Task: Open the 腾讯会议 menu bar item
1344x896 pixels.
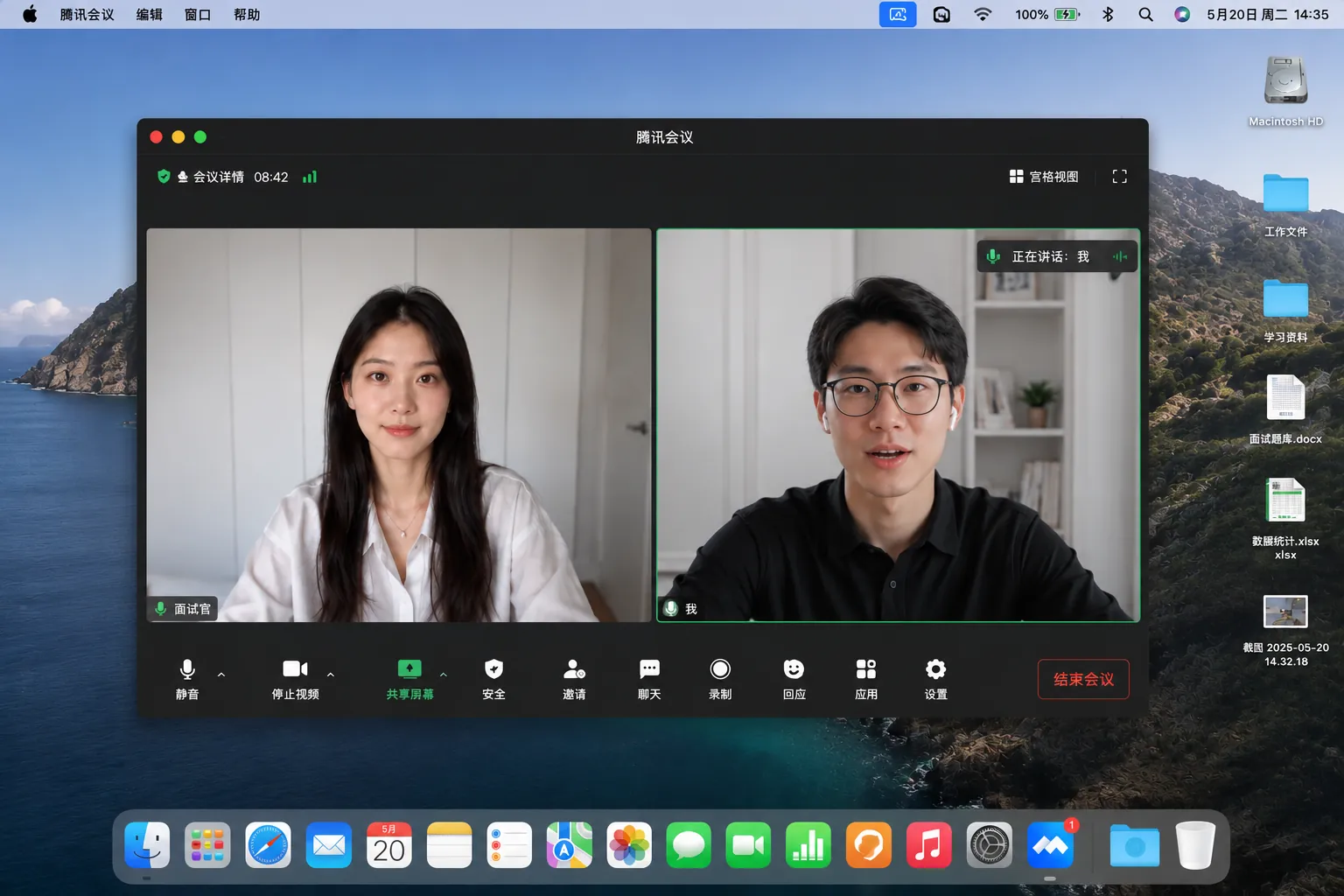Action: (x=87, y=14)
